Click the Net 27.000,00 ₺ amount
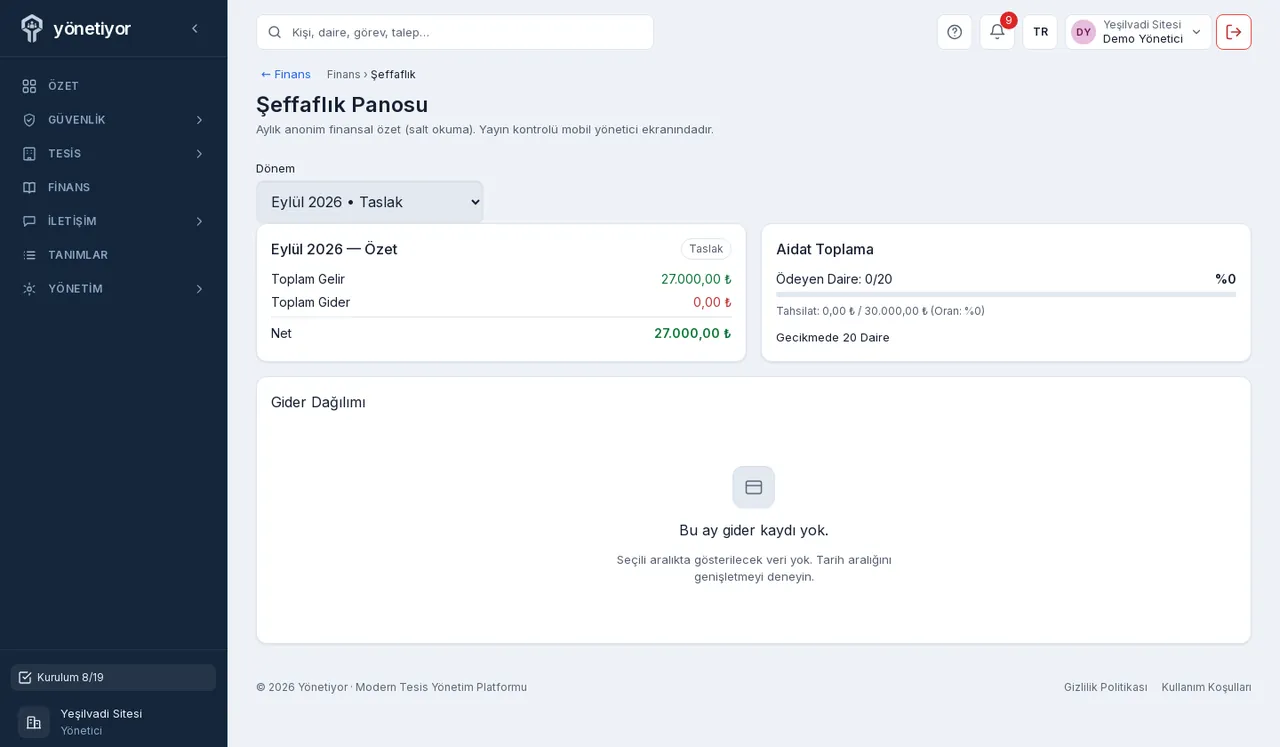Image resolution: width=1280 pixels, height=747 pixels. click(x=692, y=333)
